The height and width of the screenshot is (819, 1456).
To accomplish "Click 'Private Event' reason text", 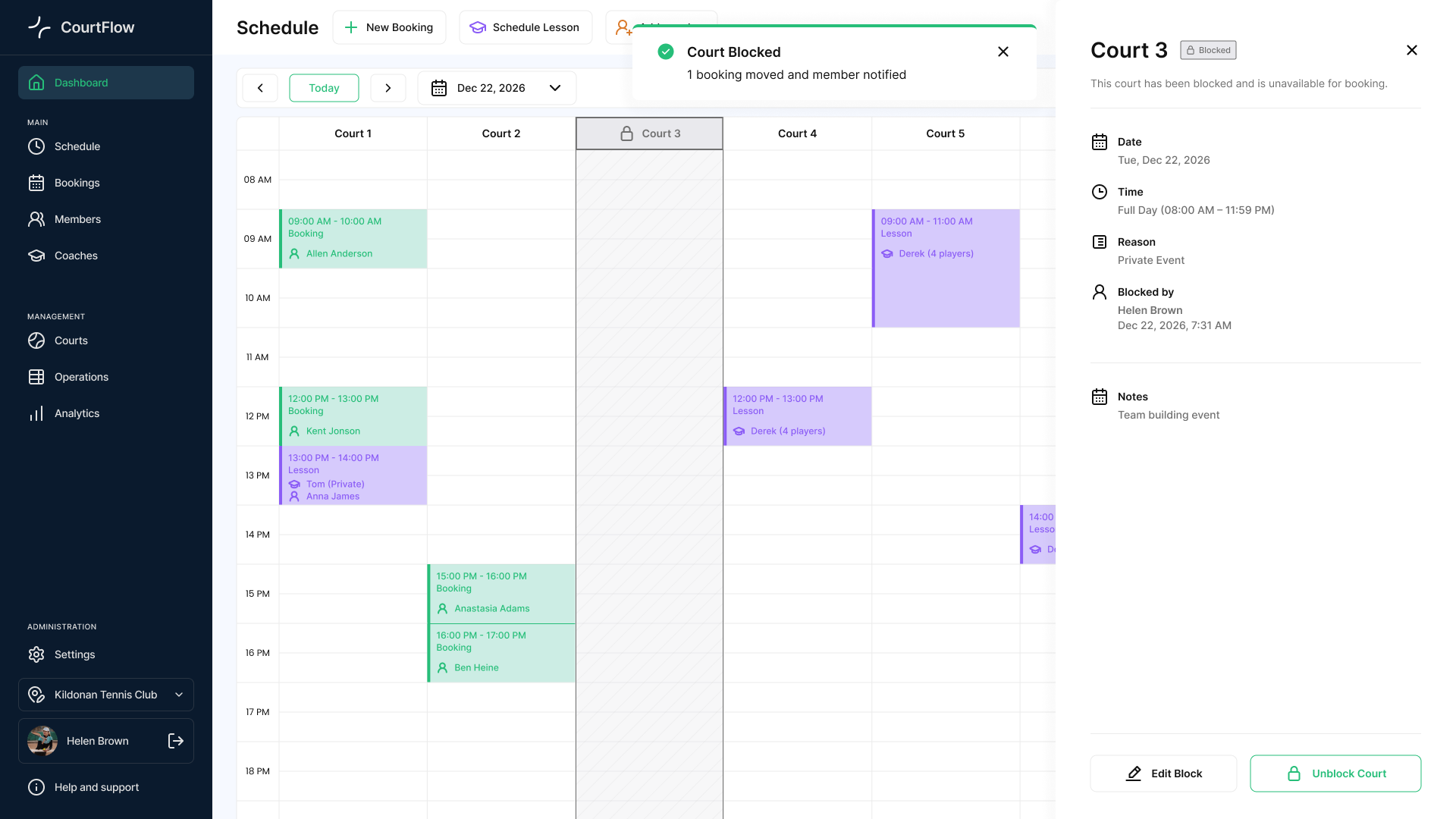I will point(1150,260).
